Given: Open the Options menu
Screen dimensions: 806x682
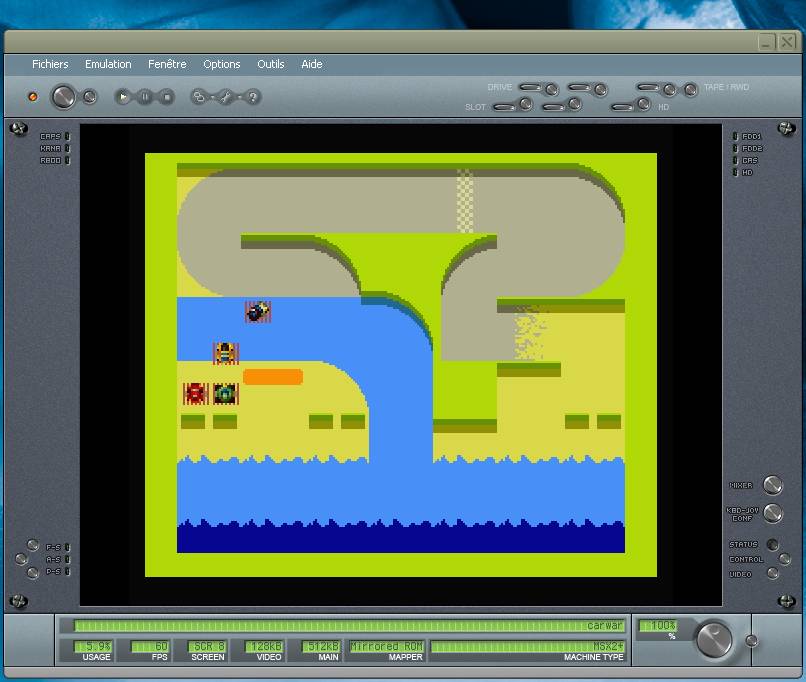Looking at the screenshot, I should click(222, 64).
